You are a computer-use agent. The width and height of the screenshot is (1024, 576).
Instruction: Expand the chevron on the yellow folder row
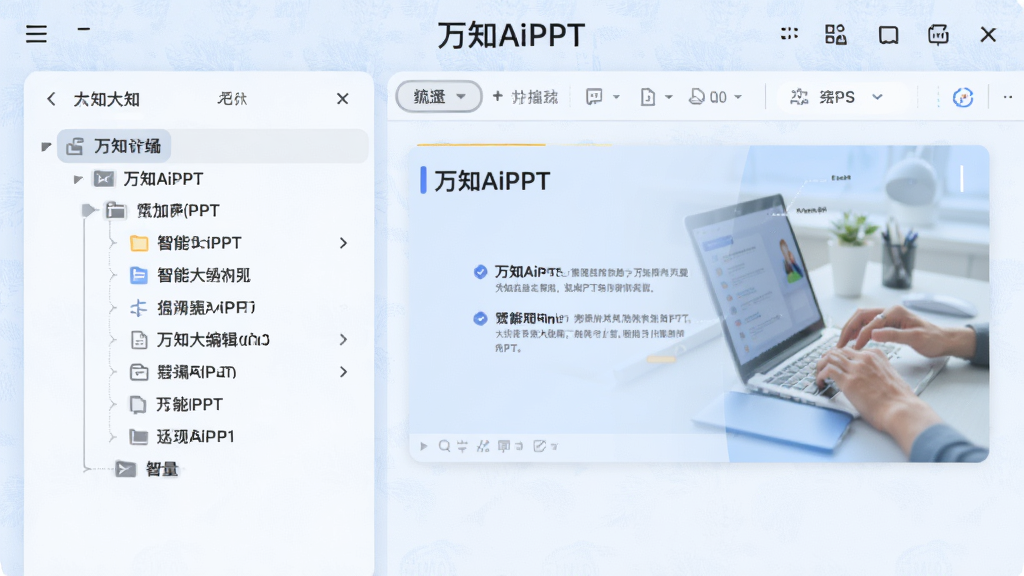[x=344, y=243]
